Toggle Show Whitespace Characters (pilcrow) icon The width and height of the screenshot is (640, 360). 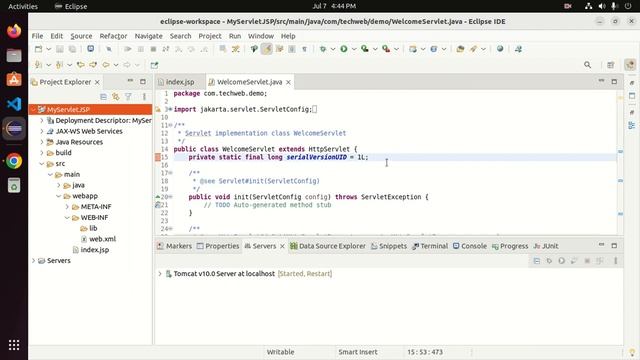(304, 49)
